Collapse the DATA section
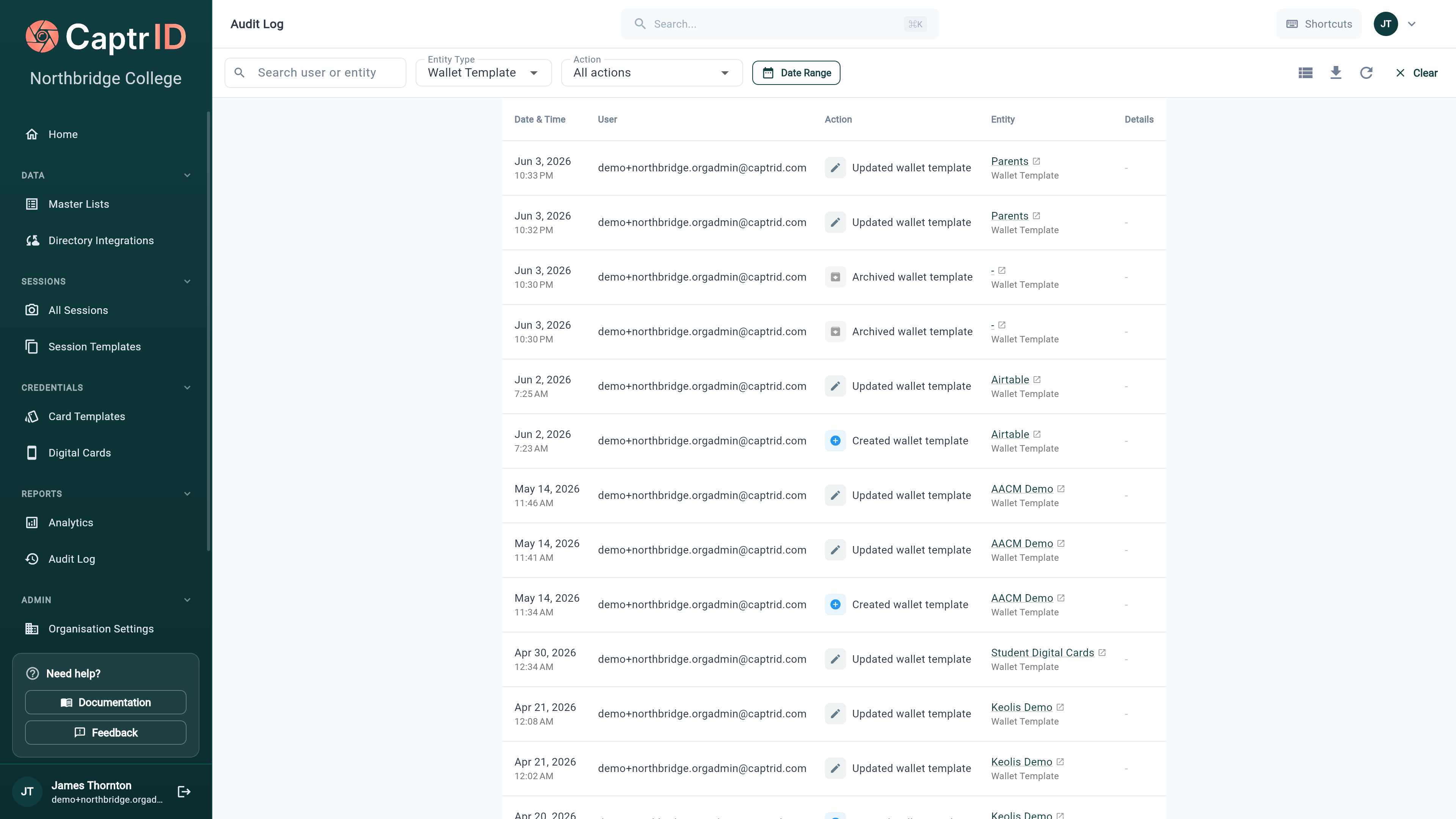The image size is (1456, 819). (187, 175)
